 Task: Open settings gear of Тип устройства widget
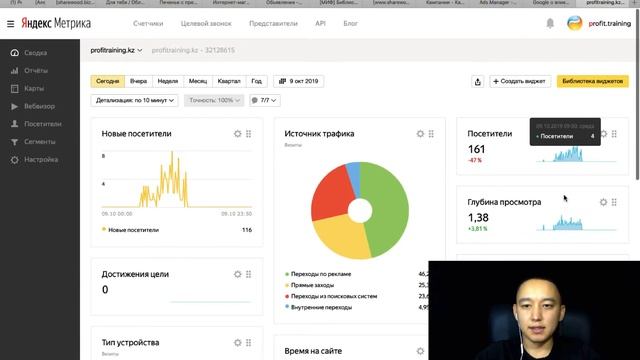tap(238, 343)
